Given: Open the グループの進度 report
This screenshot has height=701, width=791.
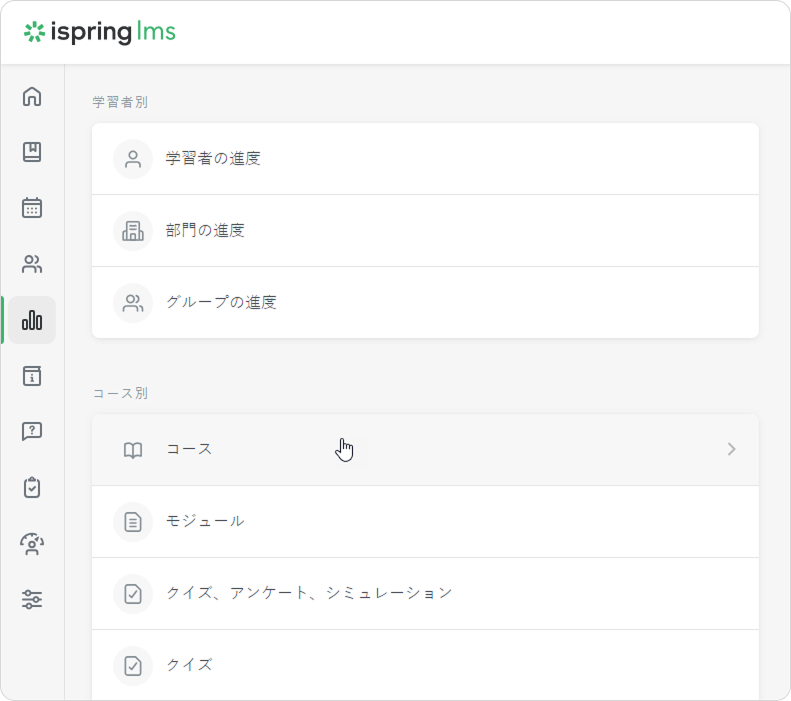Looking at the screenshot, I should click(221, 303).
